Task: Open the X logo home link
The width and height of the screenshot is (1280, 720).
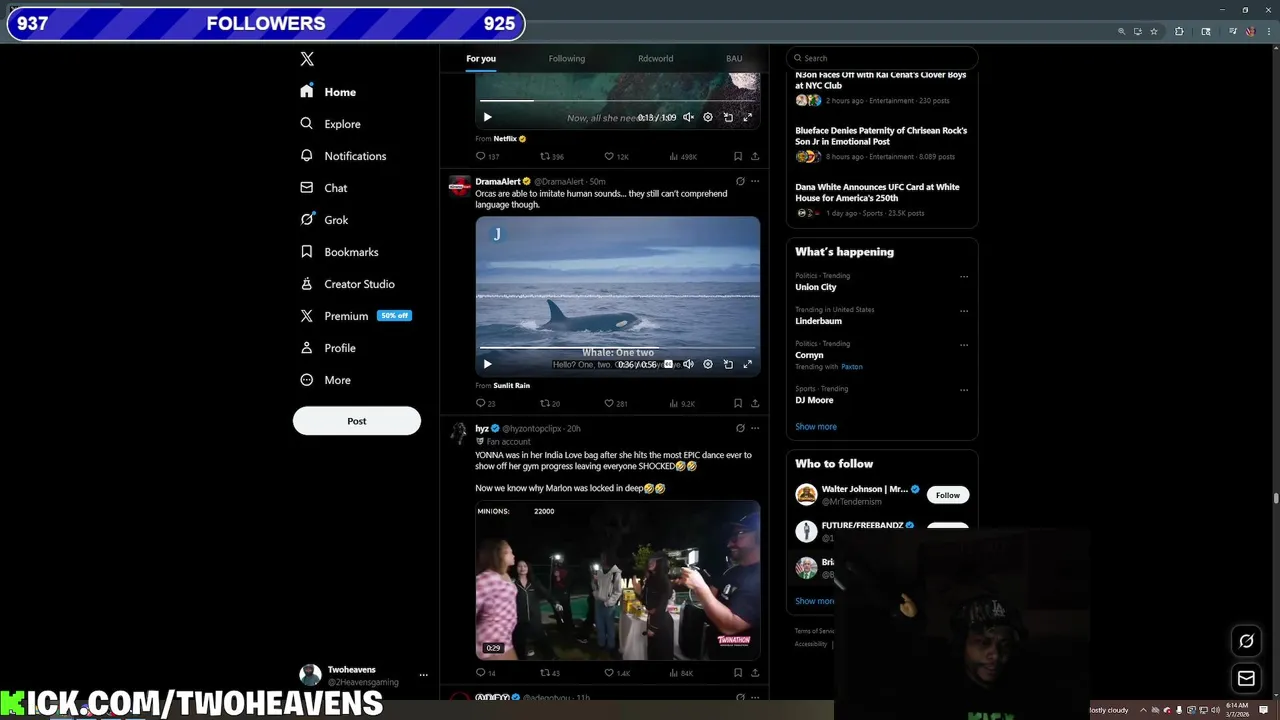Action: click(x=307, y=59)
